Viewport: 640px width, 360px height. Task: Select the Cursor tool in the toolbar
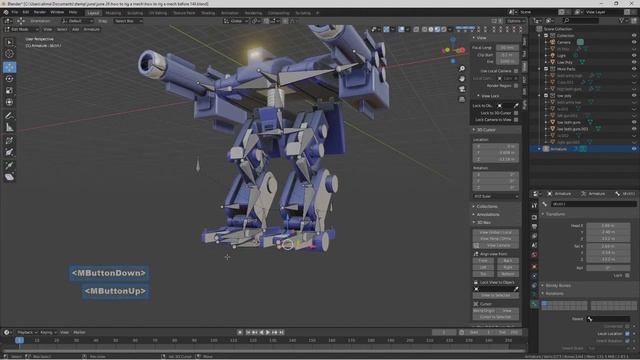click(9, 54)
